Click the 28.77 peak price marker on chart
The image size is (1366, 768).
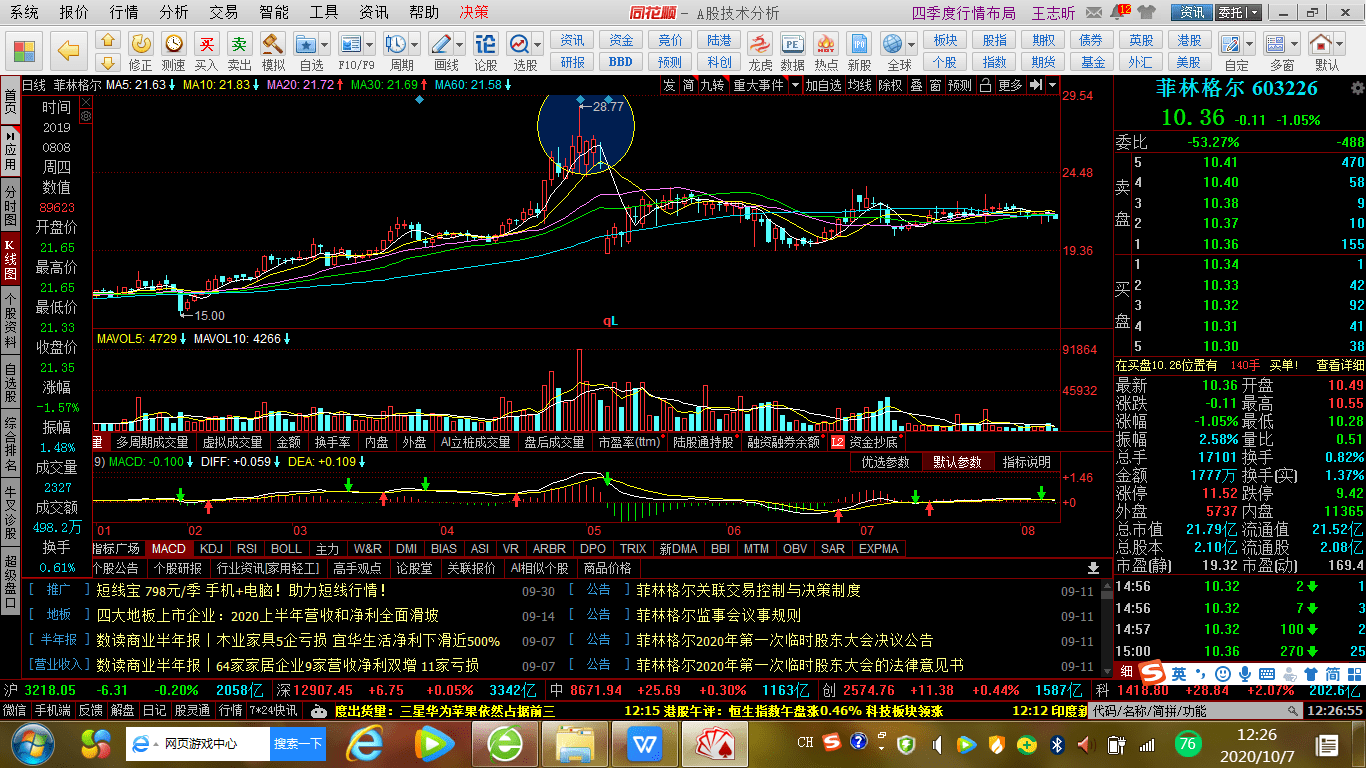tap(607, 106)
